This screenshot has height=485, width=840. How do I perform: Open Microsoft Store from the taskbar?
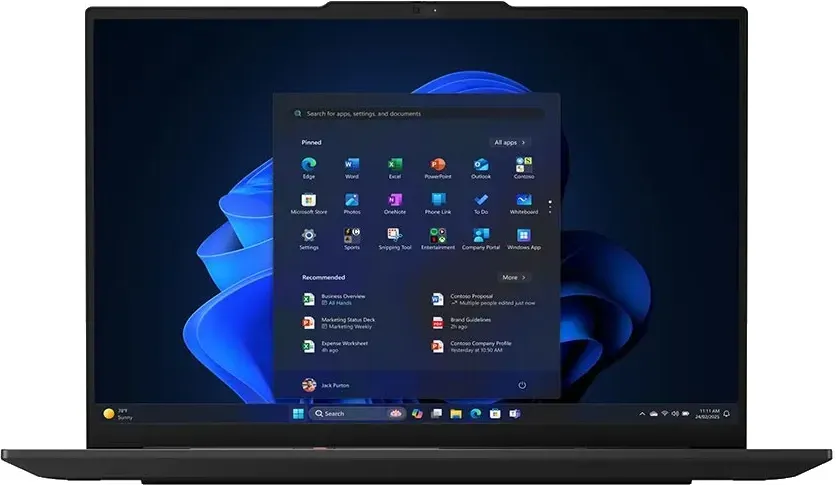(495, 413)
